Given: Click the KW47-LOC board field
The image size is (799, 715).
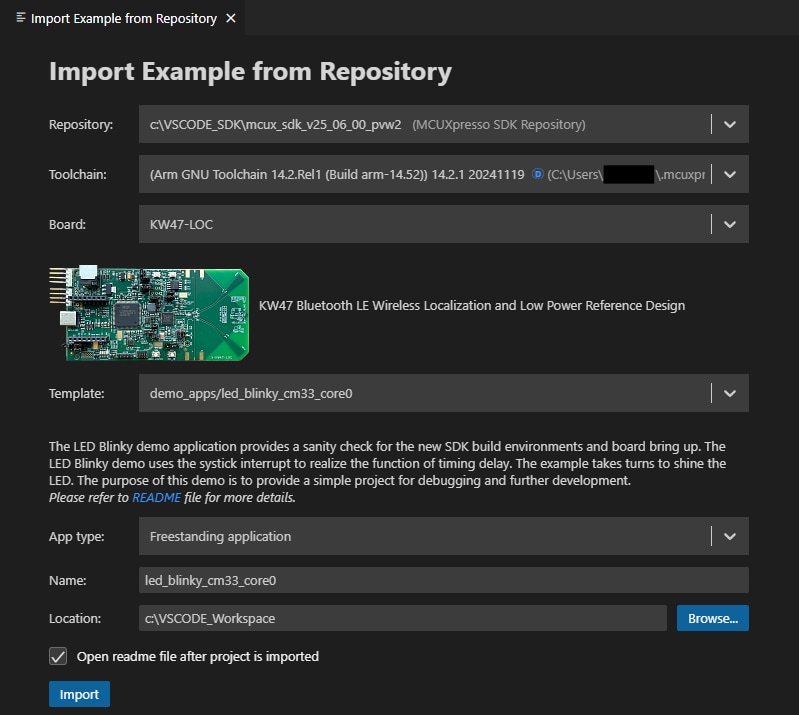Looking at the screenshot, I should coord(443,224).
